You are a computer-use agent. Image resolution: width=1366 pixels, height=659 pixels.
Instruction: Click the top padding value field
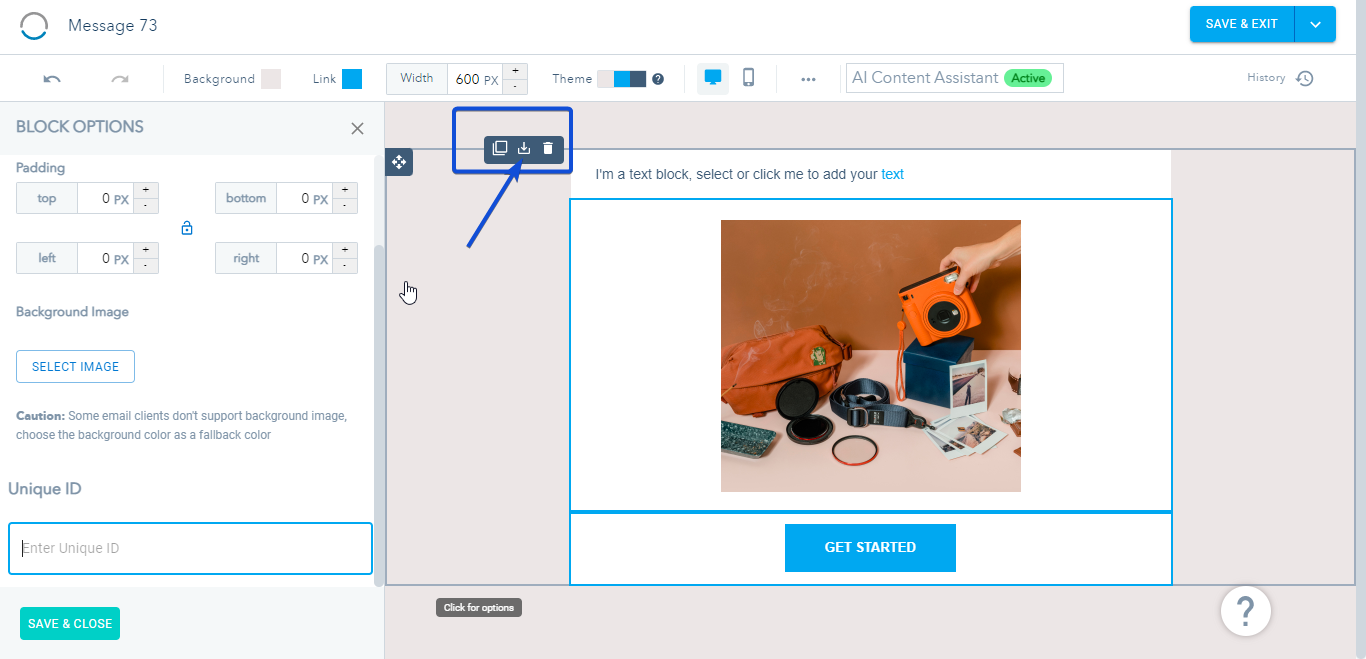tap(105, 198)
